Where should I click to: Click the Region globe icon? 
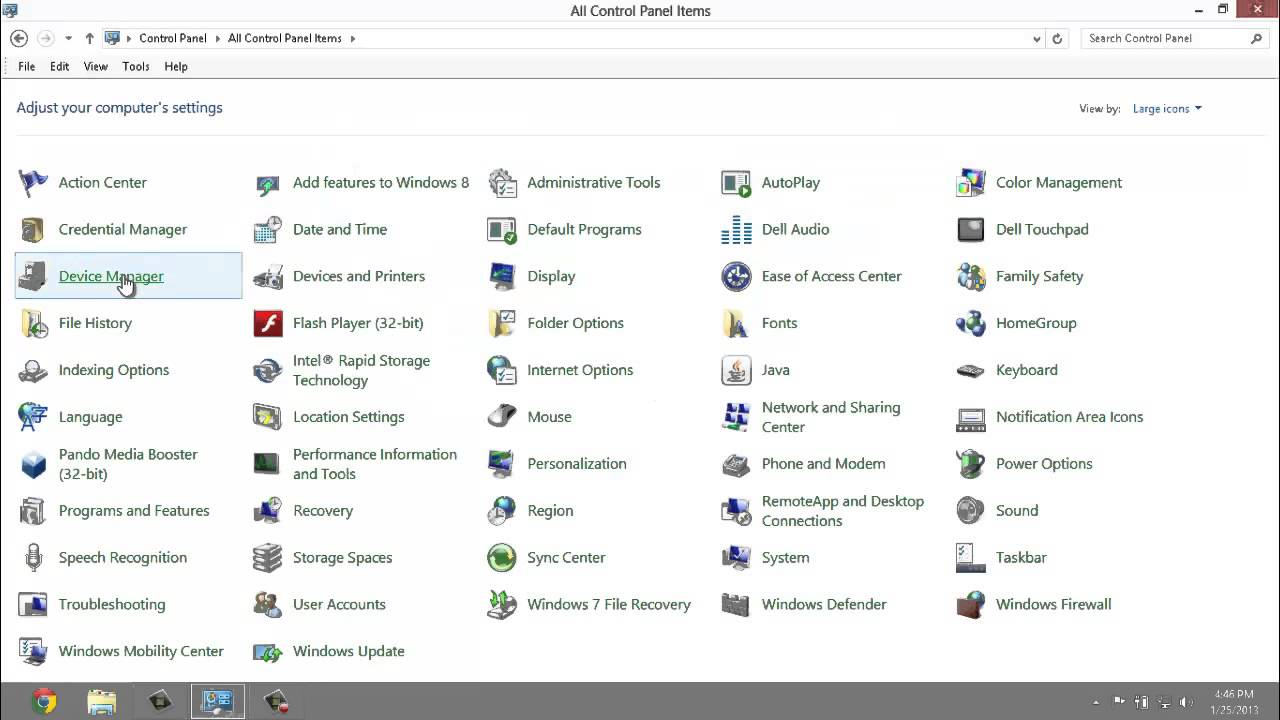(502, 510)
